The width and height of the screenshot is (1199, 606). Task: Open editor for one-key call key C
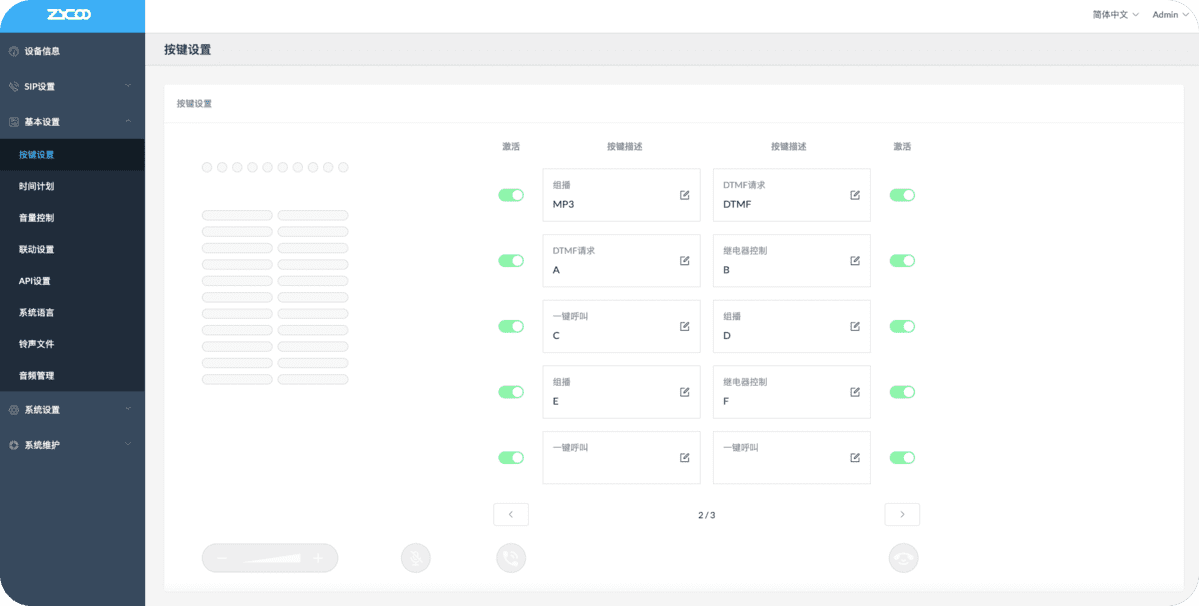[x=684, y=326]
